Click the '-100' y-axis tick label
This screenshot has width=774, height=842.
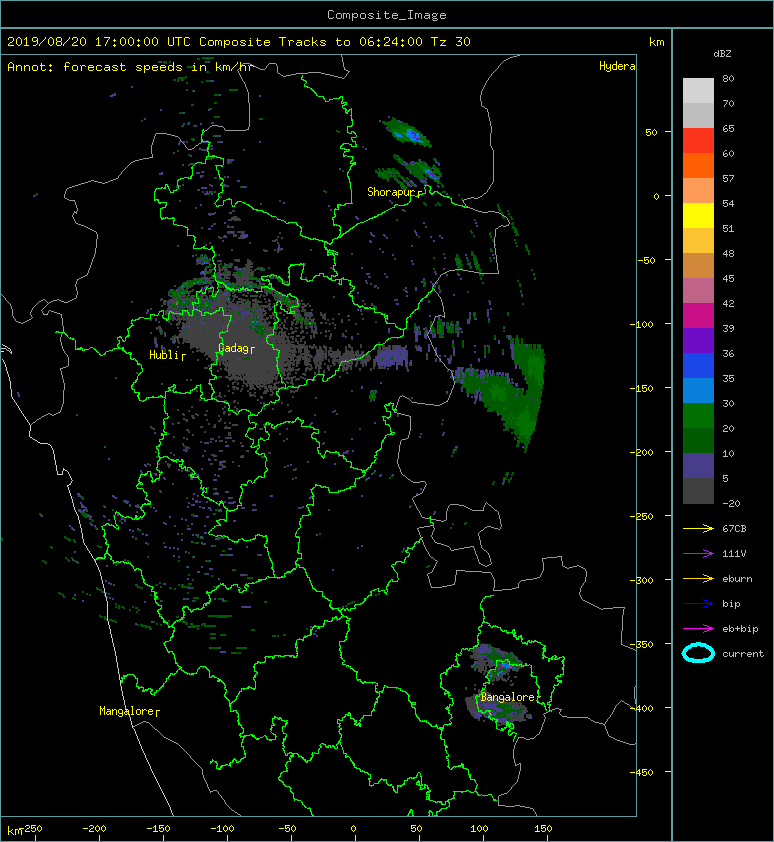[641, 324]
